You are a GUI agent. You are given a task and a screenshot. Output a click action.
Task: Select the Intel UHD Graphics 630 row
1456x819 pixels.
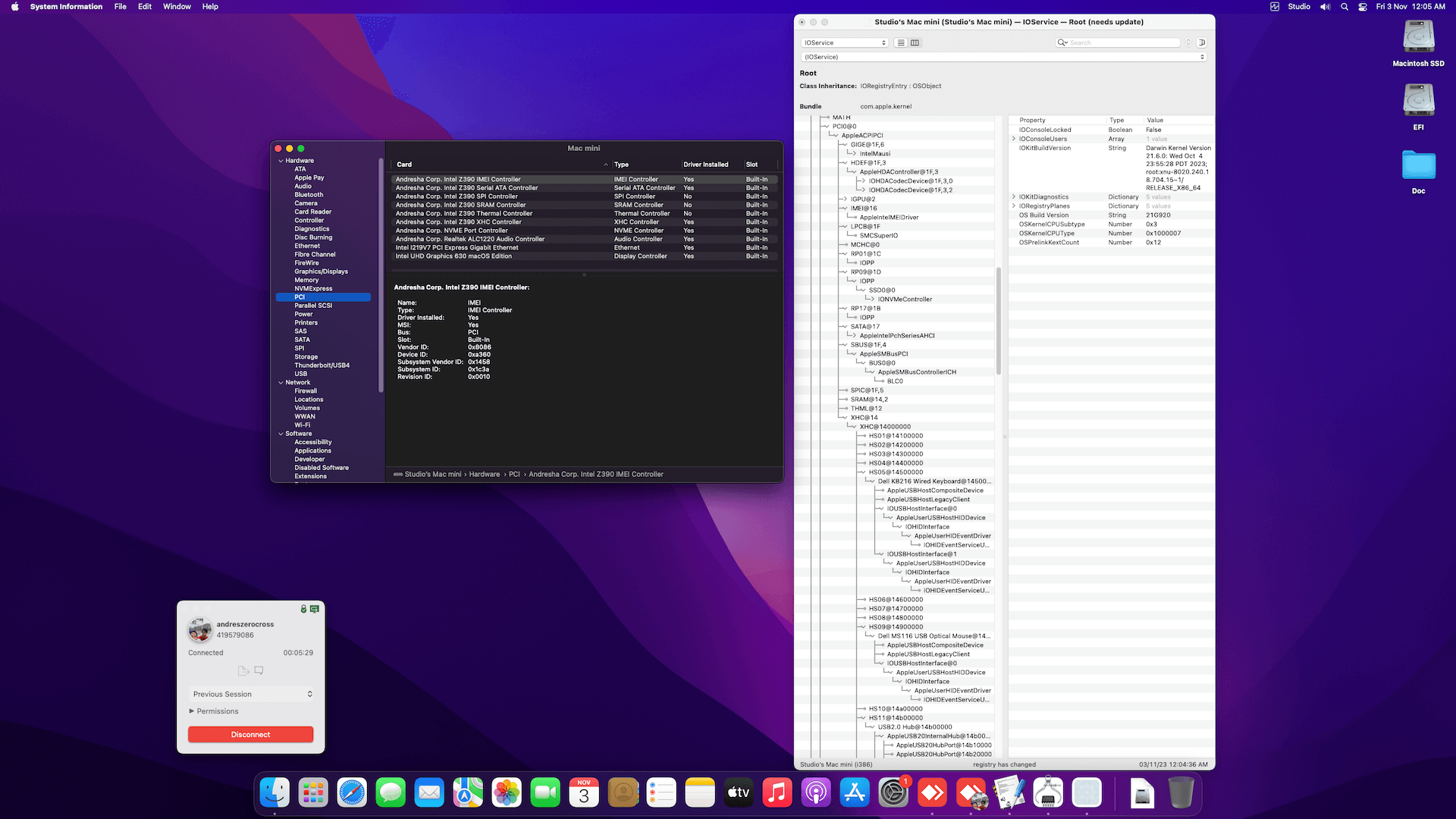point(584,256)
